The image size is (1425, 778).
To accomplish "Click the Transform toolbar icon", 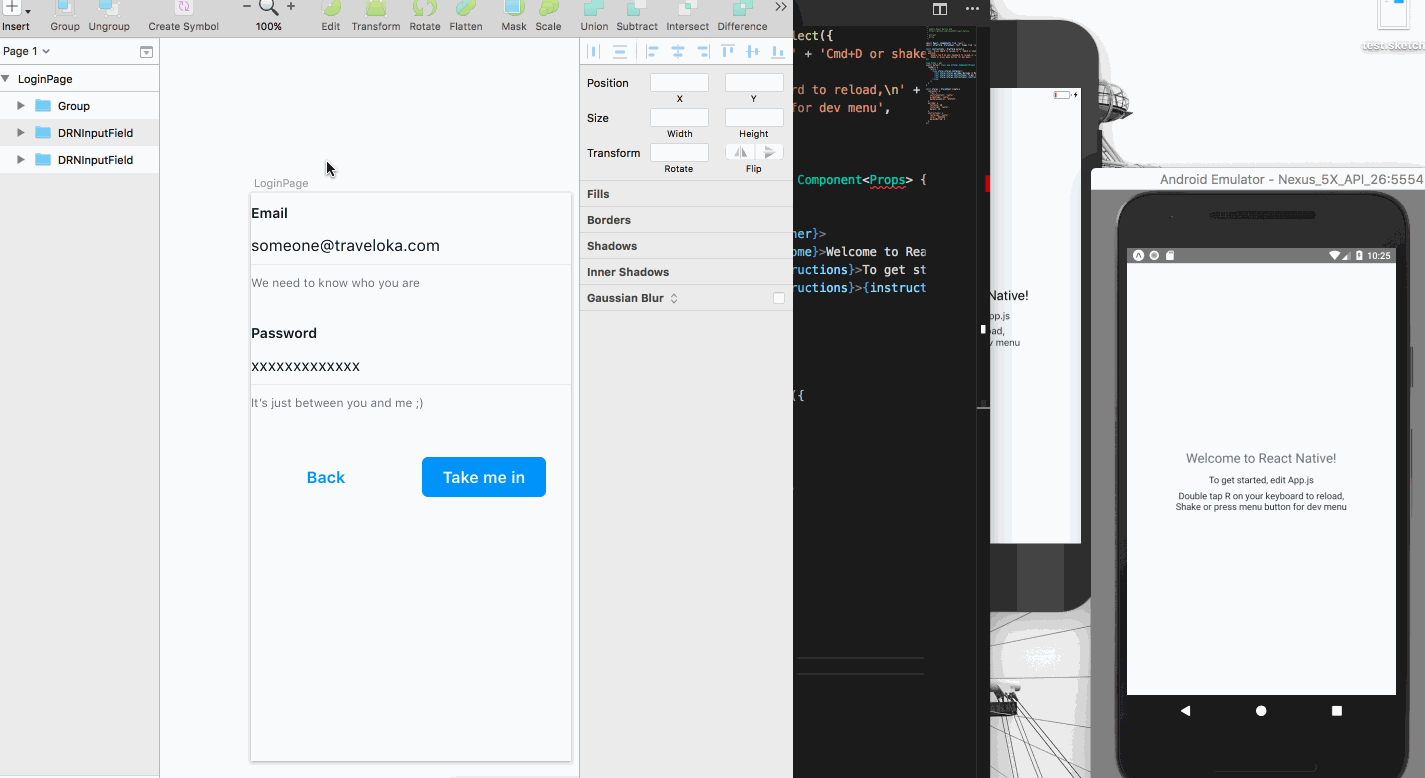I will tap(376, 7).
